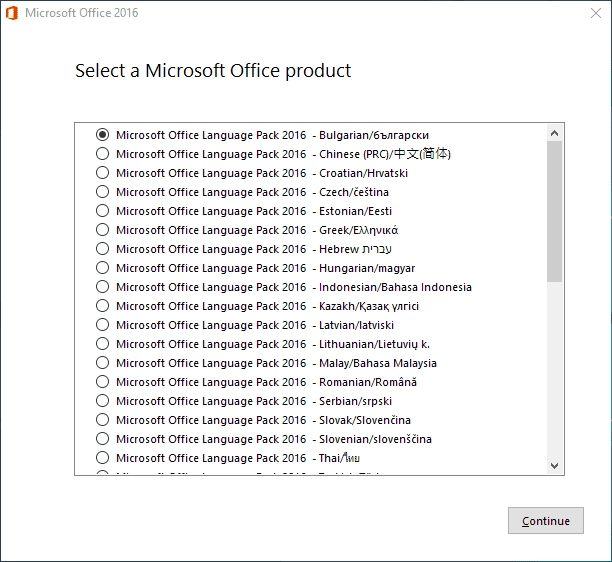The height and width of the screenshot is (562, 612).
Task: Click the Continue button
Action: click(546, 521)
